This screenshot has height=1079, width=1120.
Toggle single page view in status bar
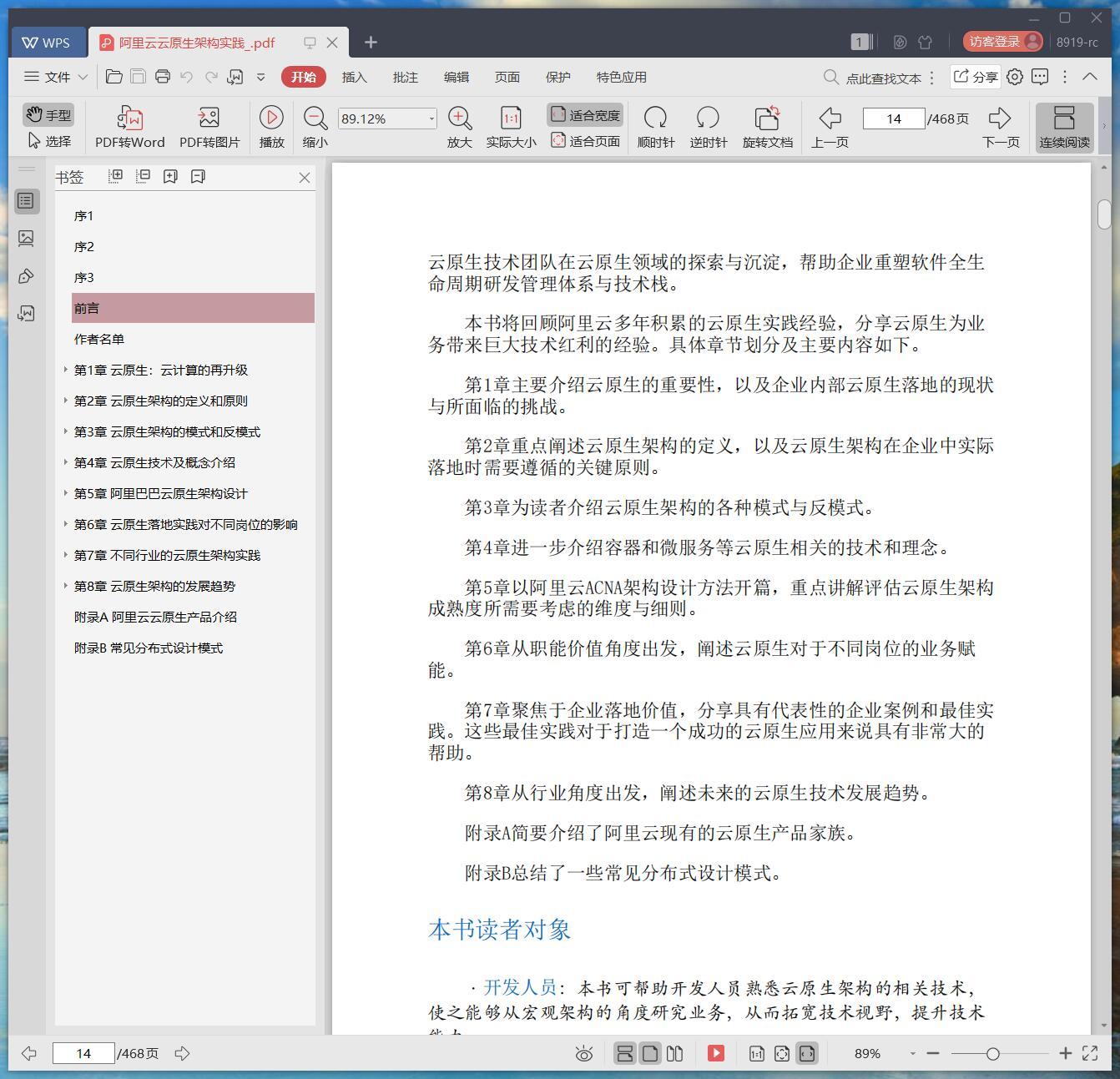(650, 1053)
